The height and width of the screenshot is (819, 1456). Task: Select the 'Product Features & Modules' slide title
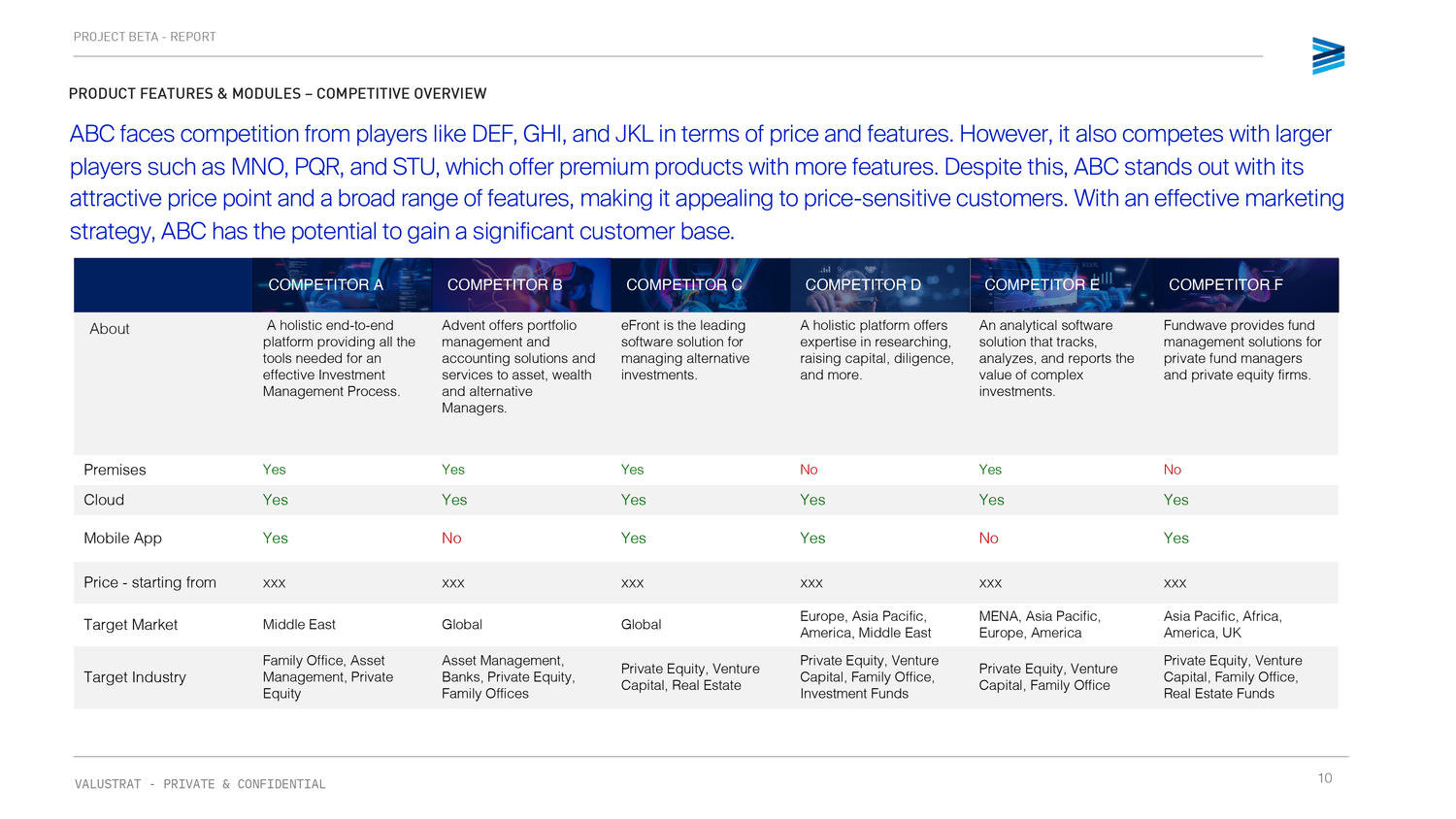click(x=278, y=94)
